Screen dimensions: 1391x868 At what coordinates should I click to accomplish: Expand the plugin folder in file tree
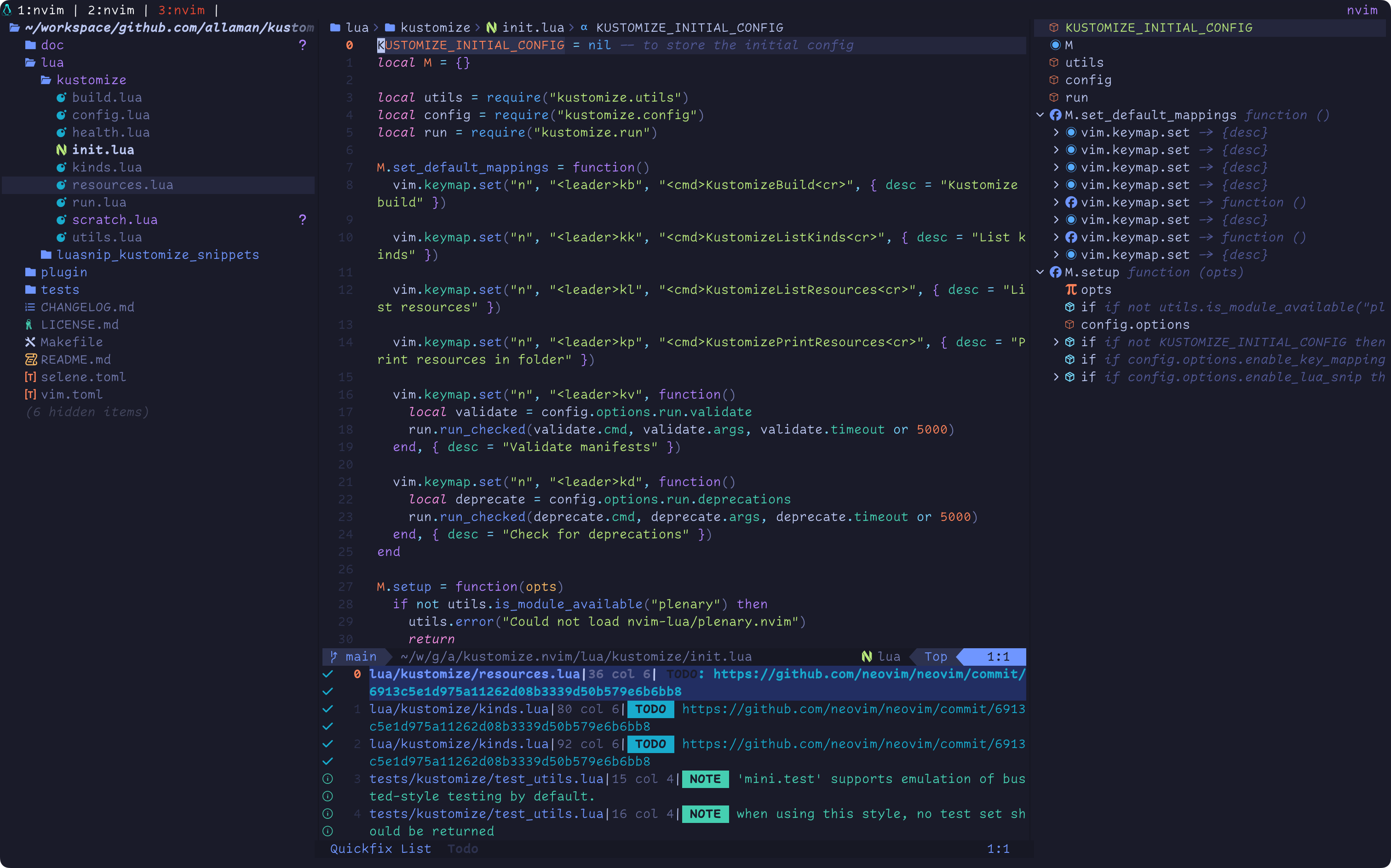63,273
